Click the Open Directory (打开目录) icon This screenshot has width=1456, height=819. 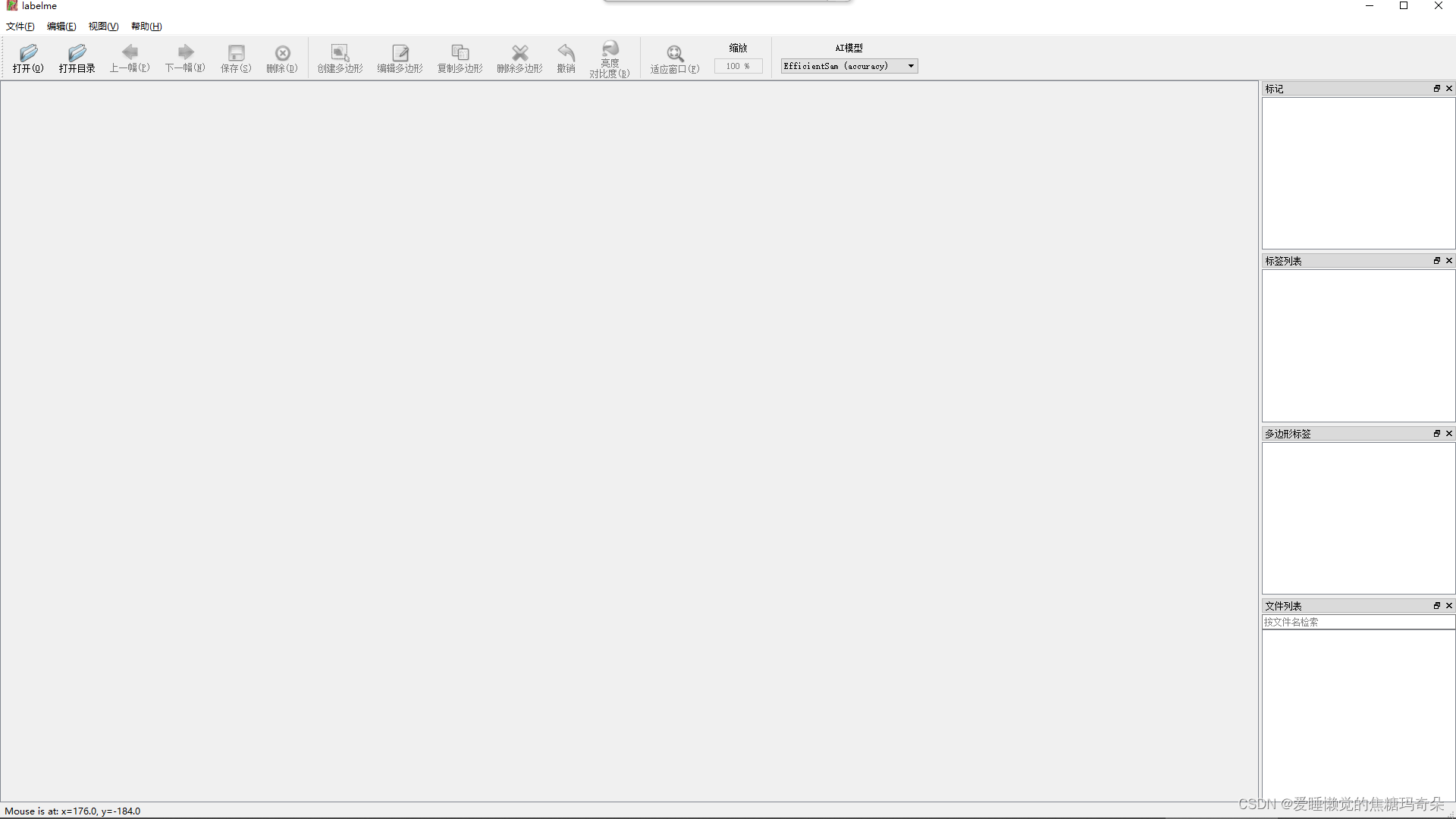pos(77,53)
